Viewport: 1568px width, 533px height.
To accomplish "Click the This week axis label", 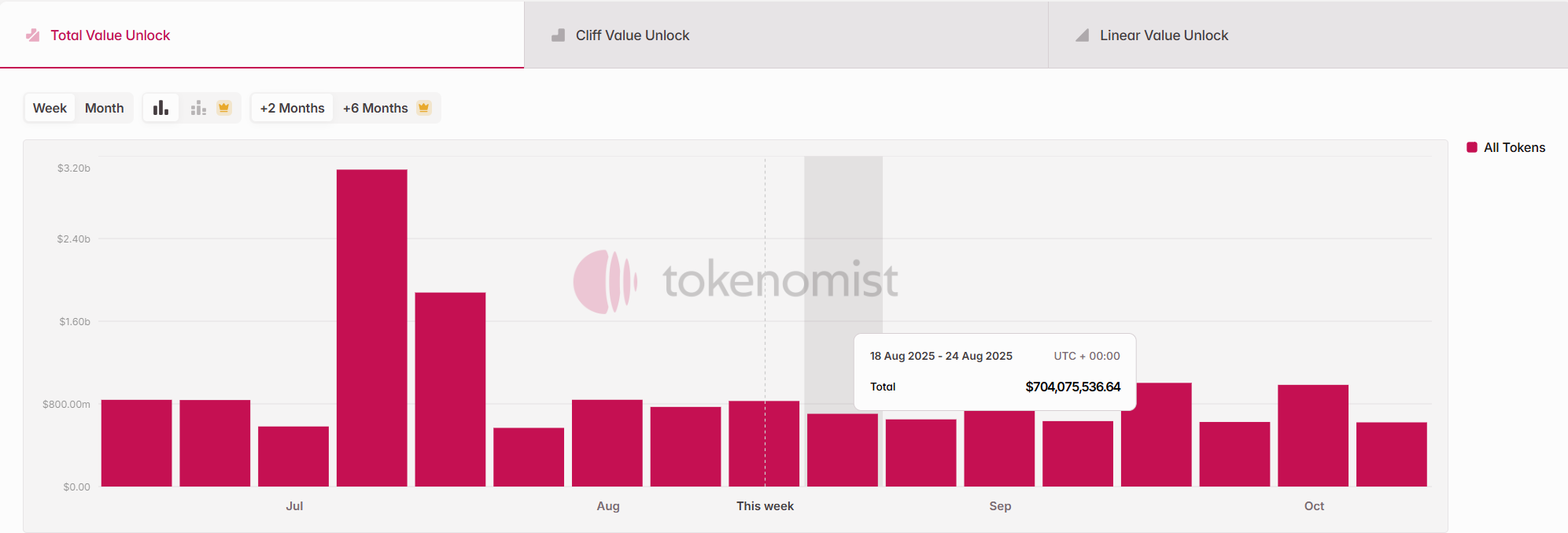I will click(x=765, y=506).
